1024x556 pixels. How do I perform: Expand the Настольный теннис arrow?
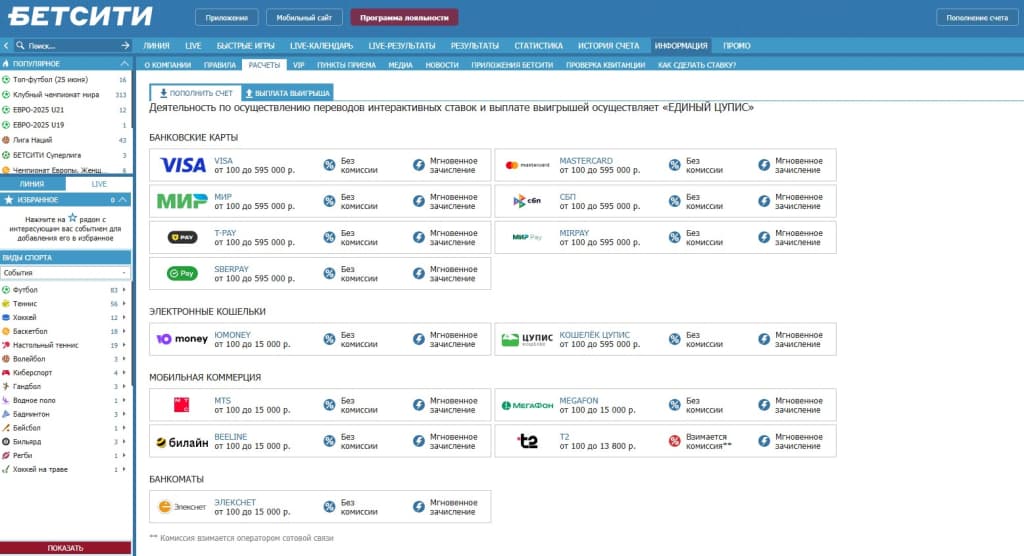pos(124,345)
